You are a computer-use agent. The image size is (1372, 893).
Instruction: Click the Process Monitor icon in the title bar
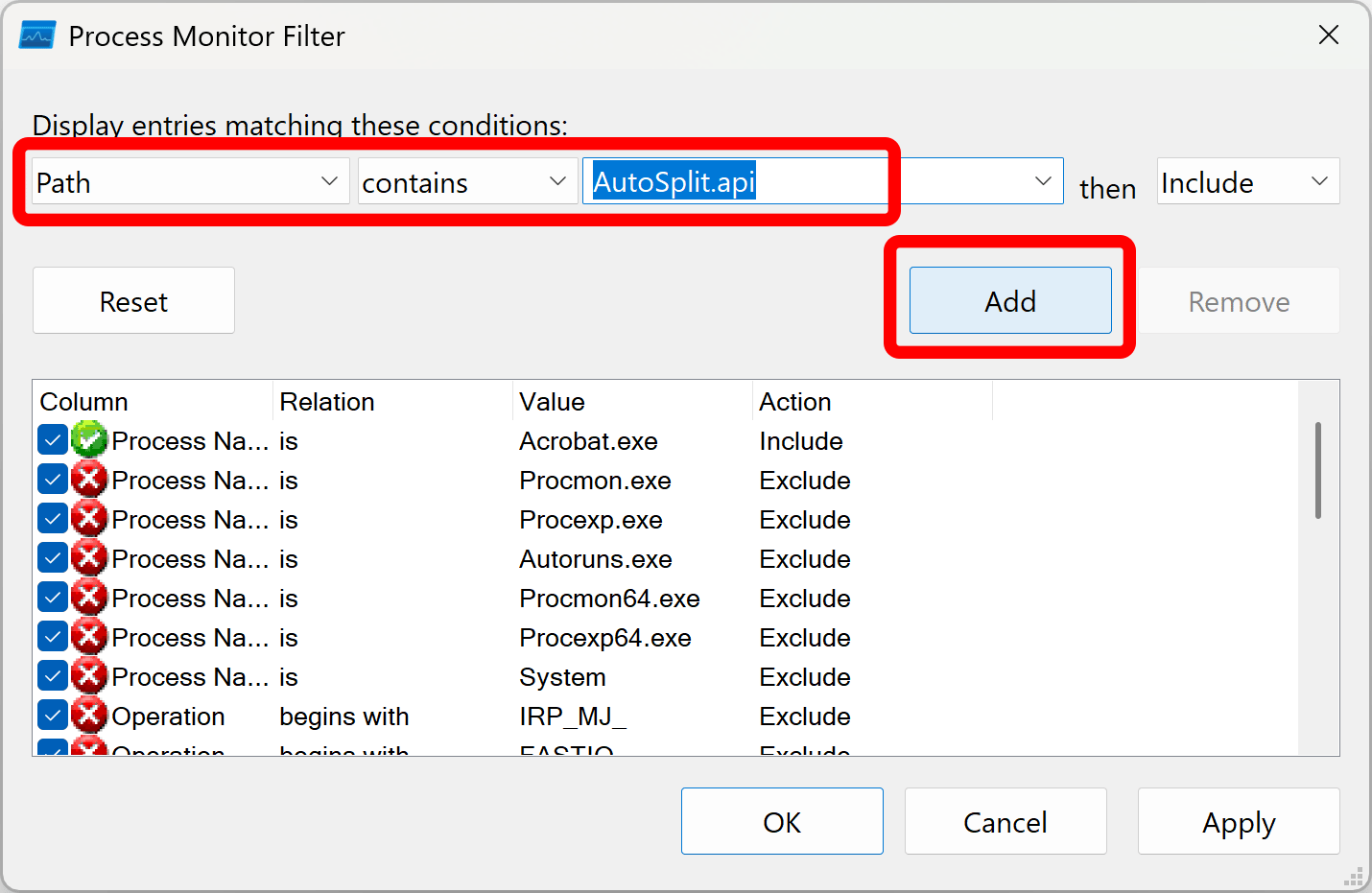[35, 35]
